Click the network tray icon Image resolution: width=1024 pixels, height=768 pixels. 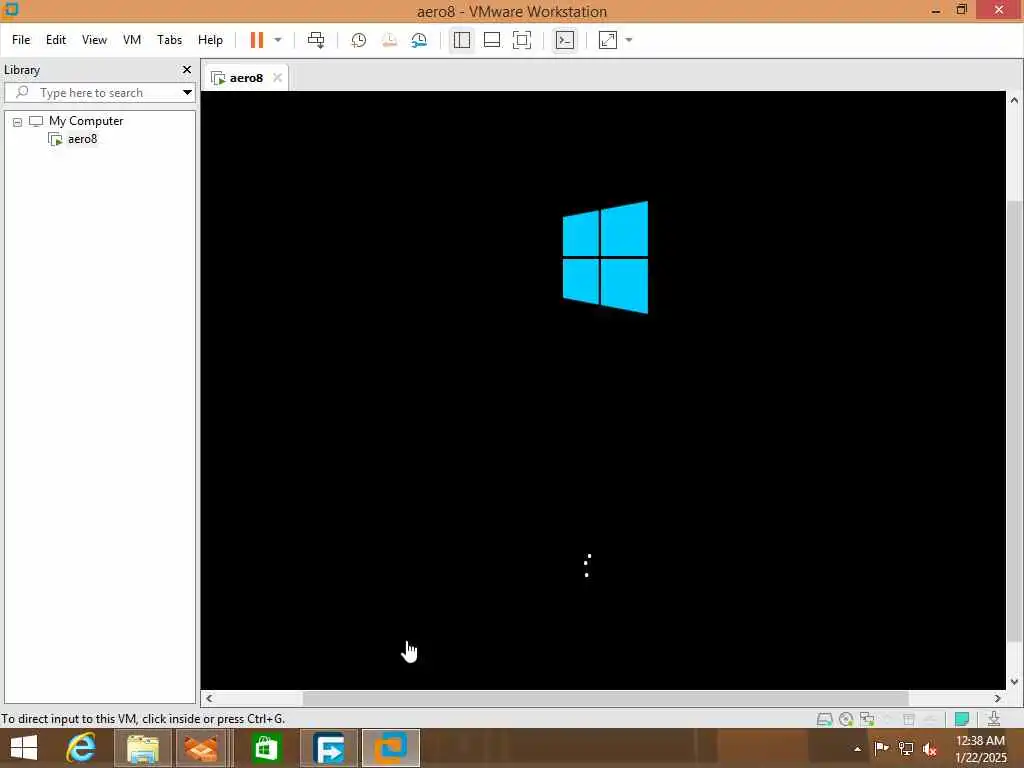click(906, 748)
